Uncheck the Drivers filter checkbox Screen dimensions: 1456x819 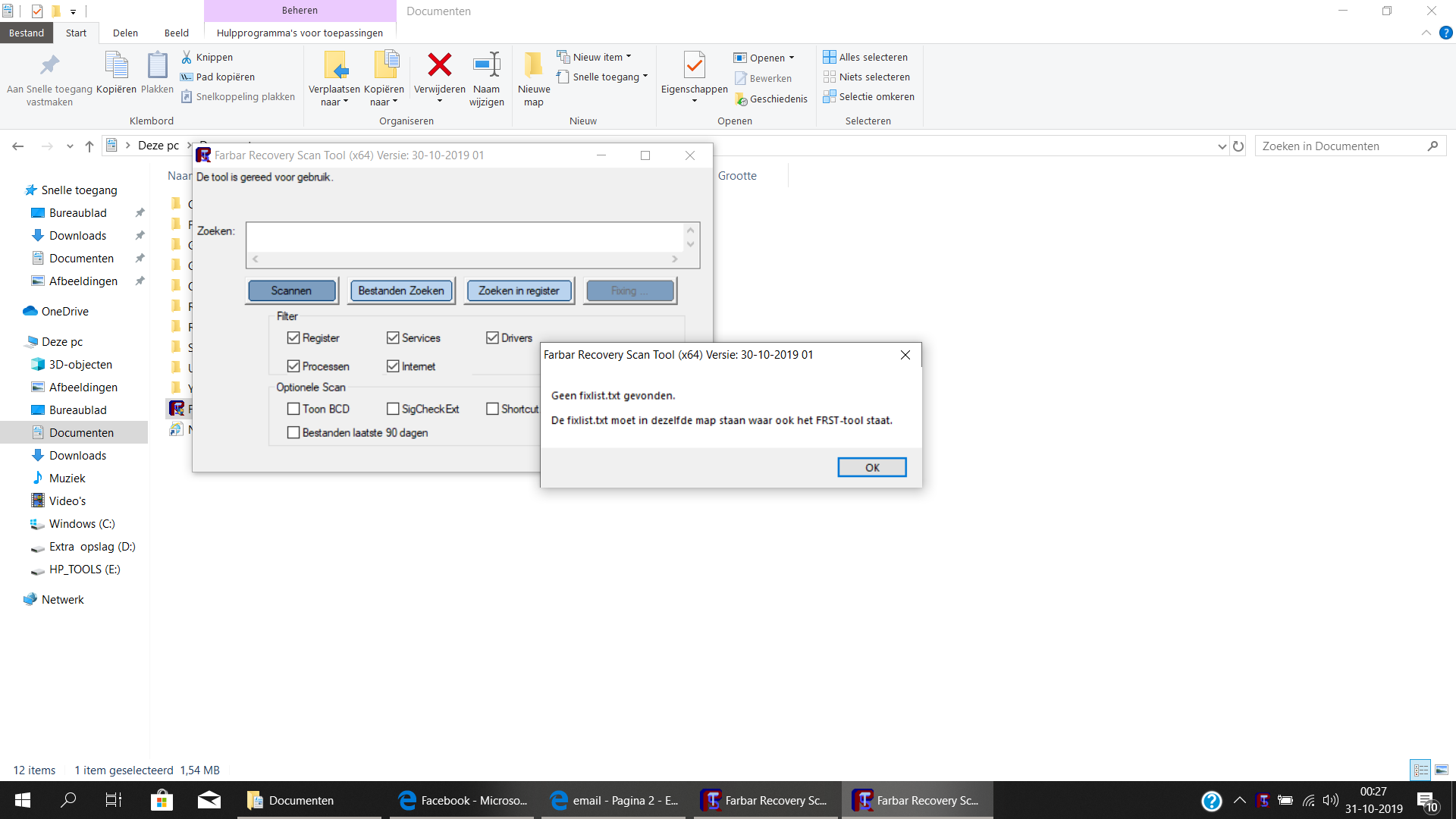click(492, 338)
